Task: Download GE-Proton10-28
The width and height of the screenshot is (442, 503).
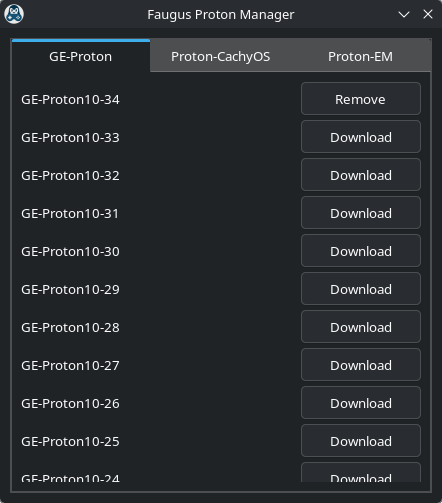Action: coord(361,327)
